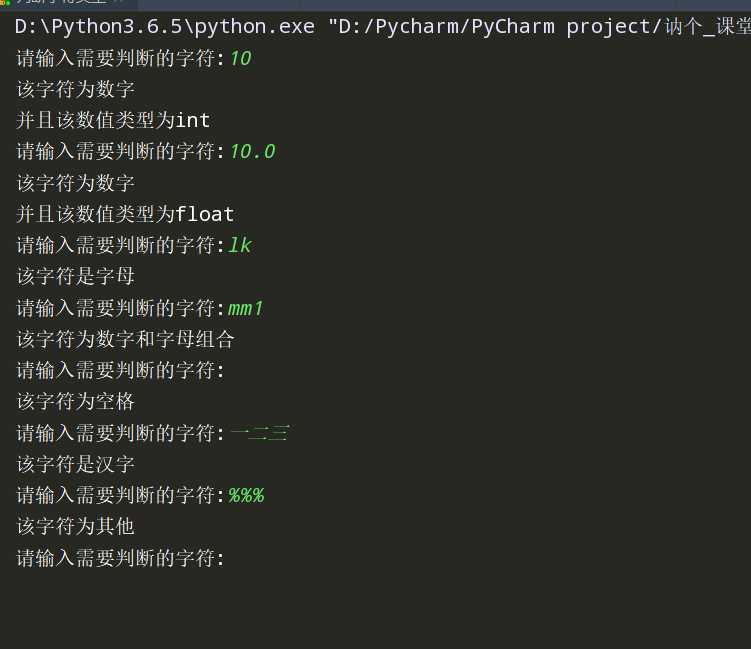Viewport: 751px width, 649px height.
Task: Click the green input value 10.0
Action: click(x=252, y=152)
